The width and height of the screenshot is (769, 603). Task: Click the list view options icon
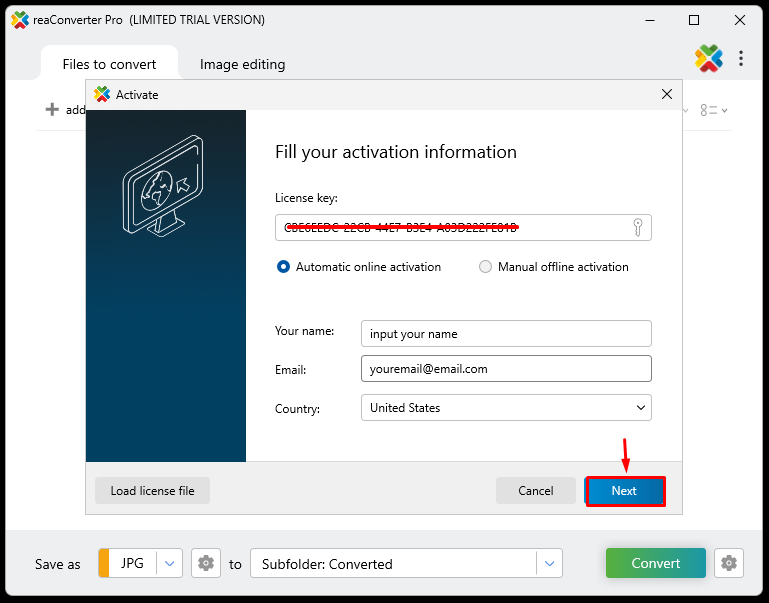713,110
